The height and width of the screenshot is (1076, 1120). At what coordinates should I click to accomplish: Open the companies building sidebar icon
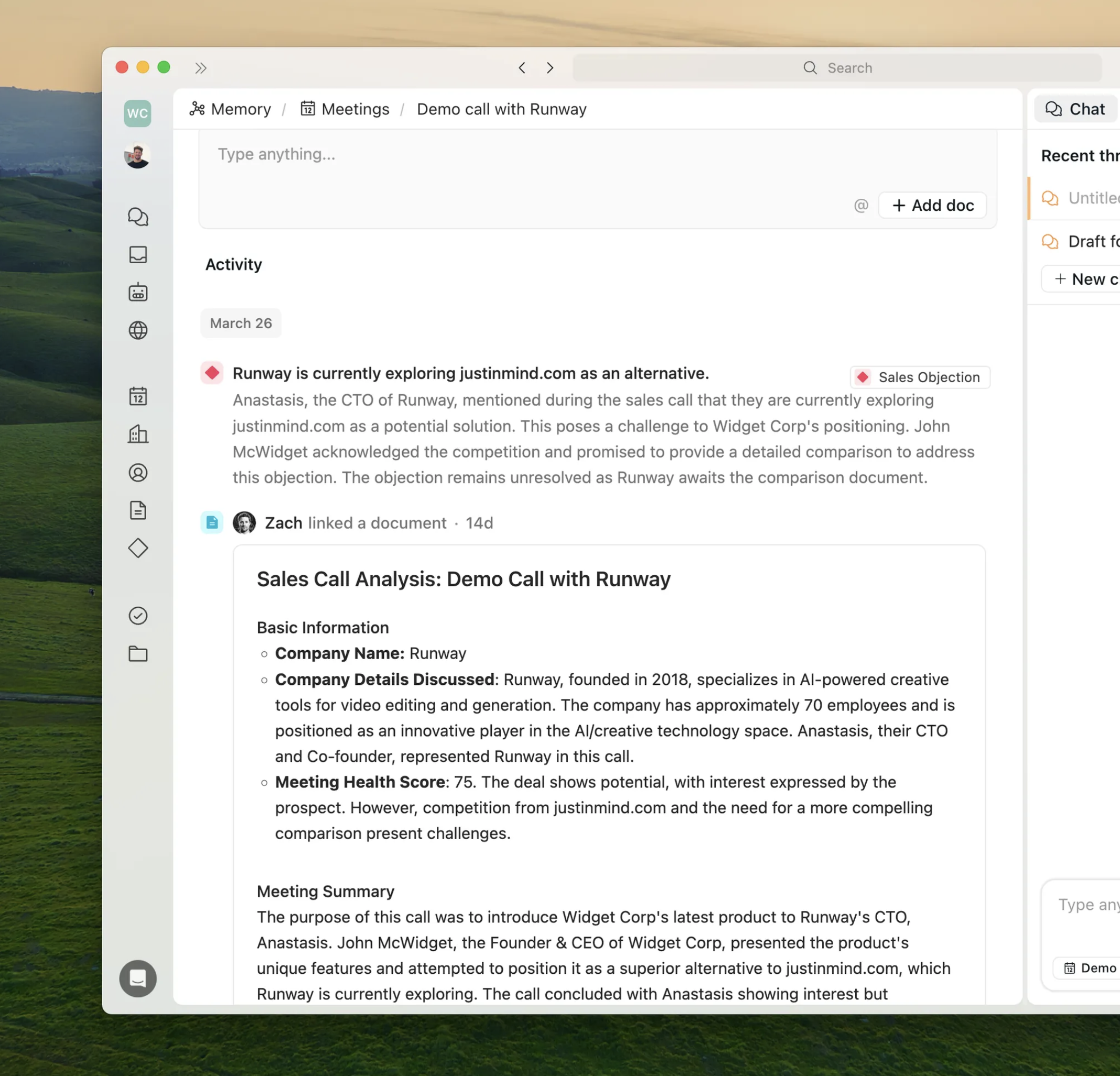click(x=138, y=434)
